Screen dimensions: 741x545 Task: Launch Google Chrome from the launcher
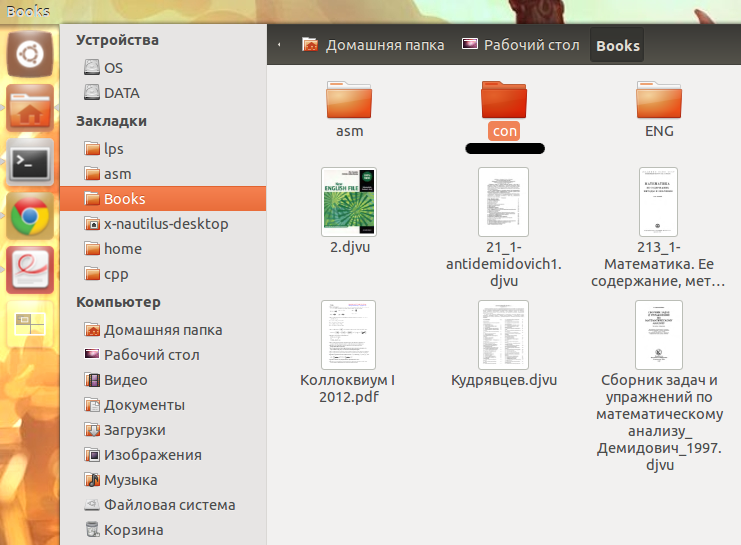pyautogui.click(x=30, y=215)
